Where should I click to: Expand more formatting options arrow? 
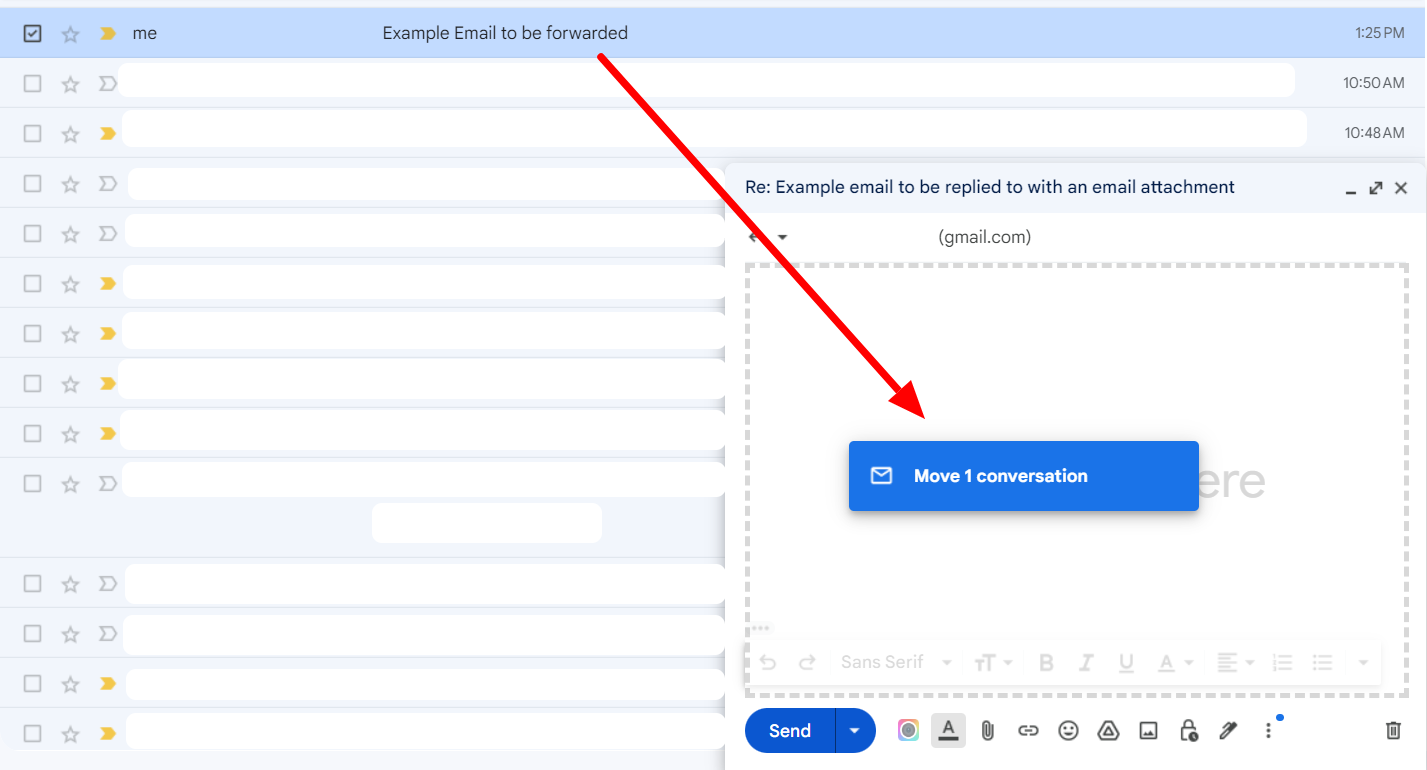pos(1363,662)
